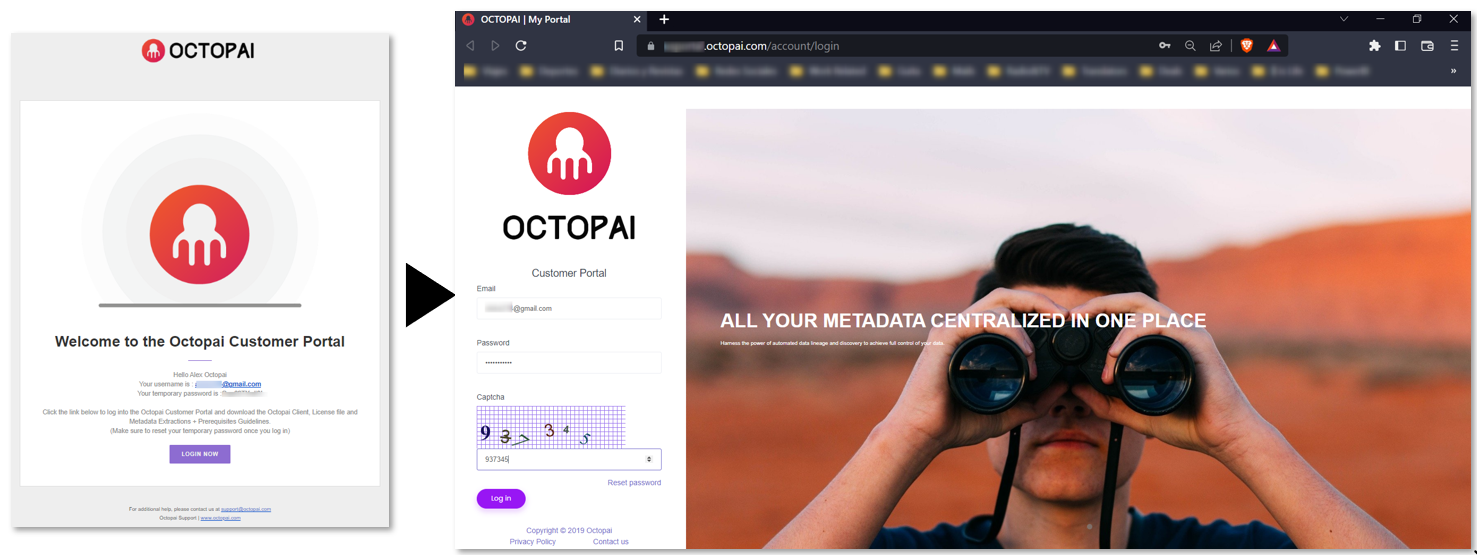Open the saved passwords key icon

click(1165, 46)
